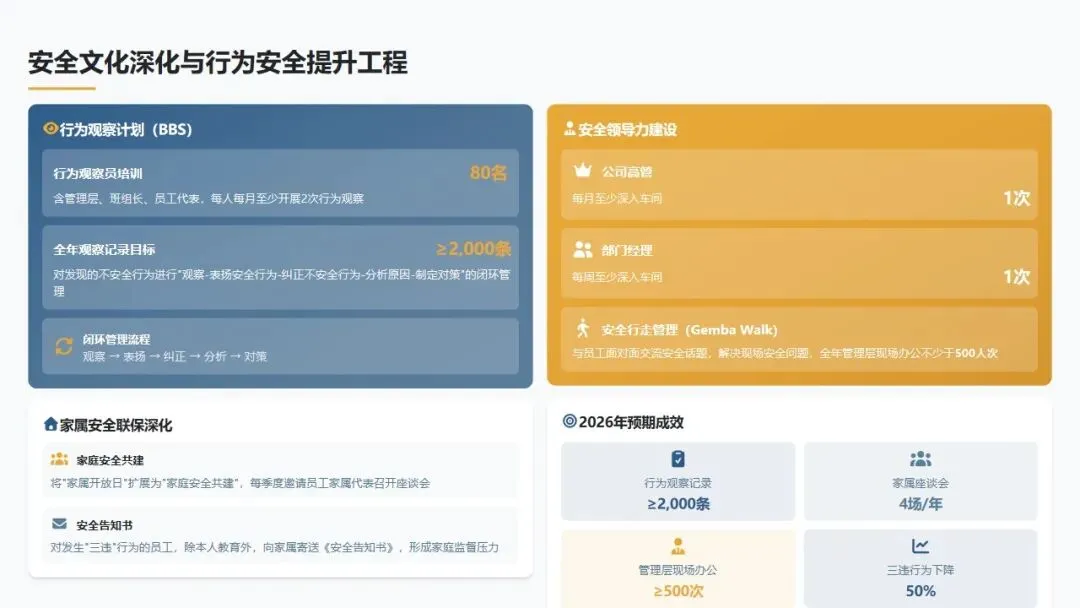1080x608 pixels.
Task: Click the house icon beside 家属安全联保深化
Action: pyautogui.click(x=50, y=423)
